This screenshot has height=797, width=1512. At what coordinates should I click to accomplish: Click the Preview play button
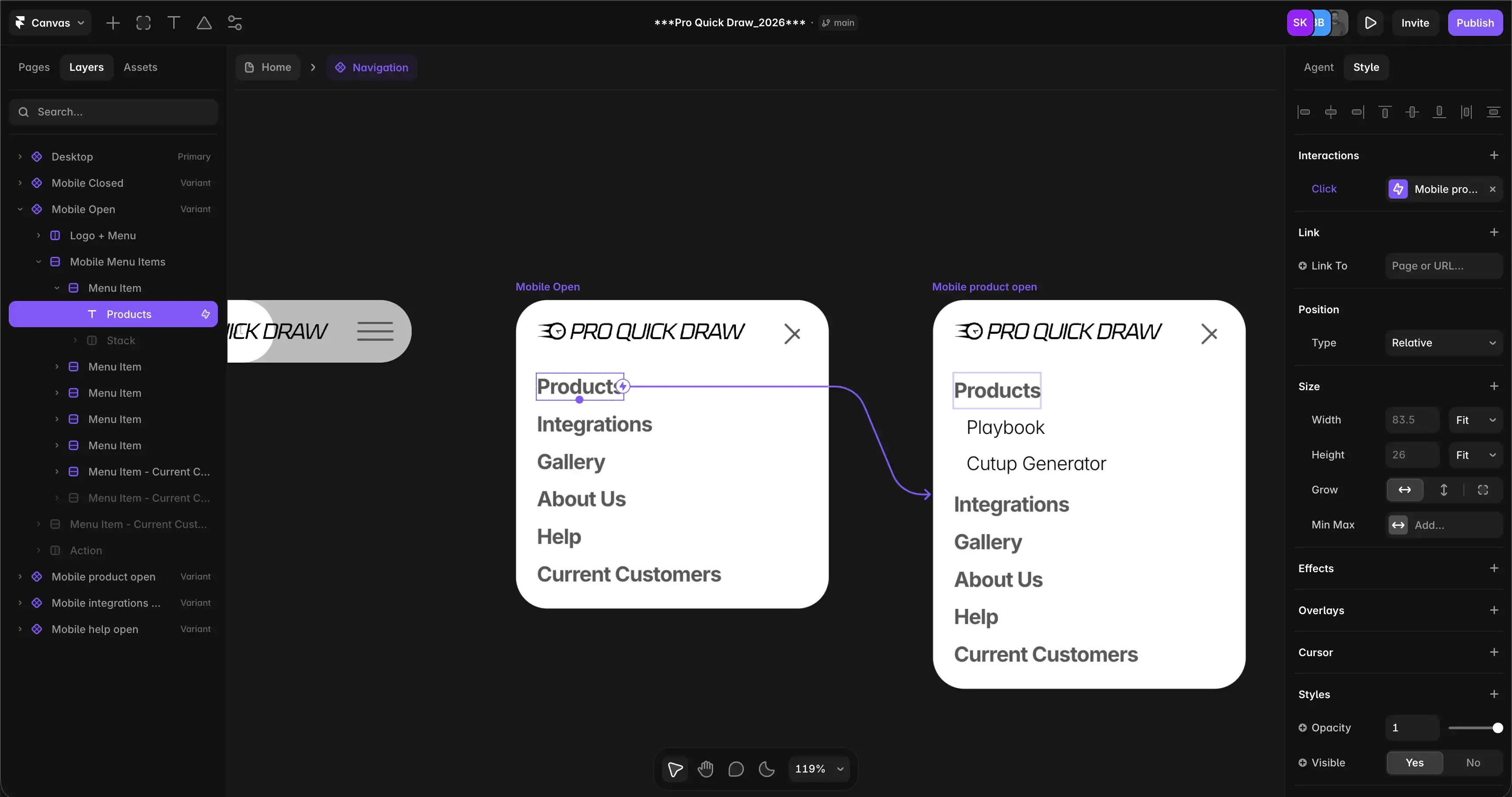pos(1371,23)
